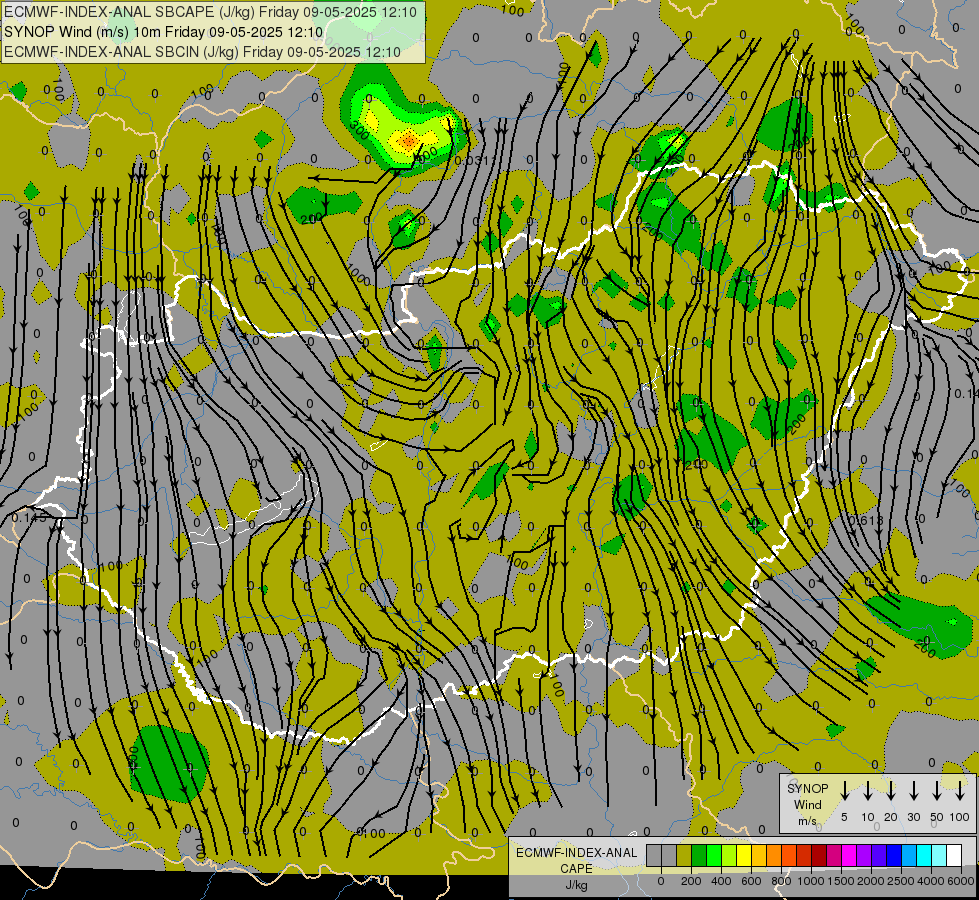979x900 pixels.
Task: Select the cyan swatch left of 4000 tick
Action: click(x=925, y=855)
